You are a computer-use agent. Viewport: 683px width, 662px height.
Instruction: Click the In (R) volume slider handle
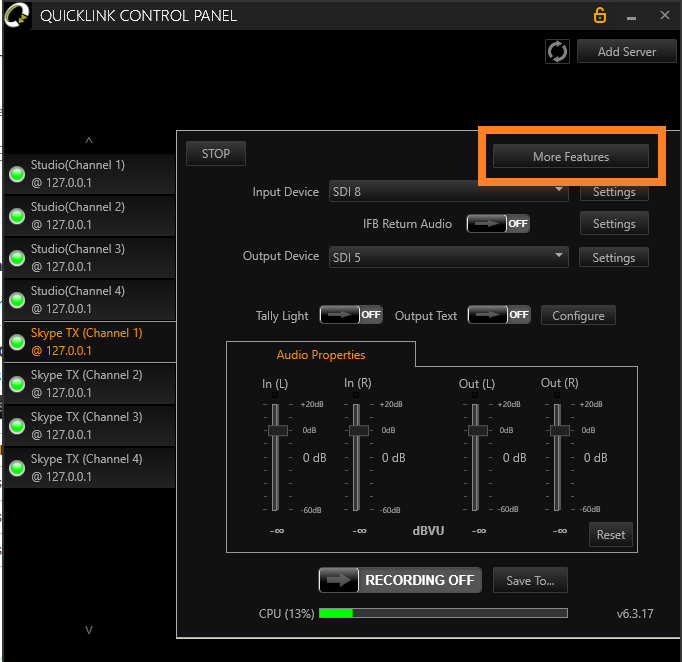pyautogui.click(x=358, y=431)
